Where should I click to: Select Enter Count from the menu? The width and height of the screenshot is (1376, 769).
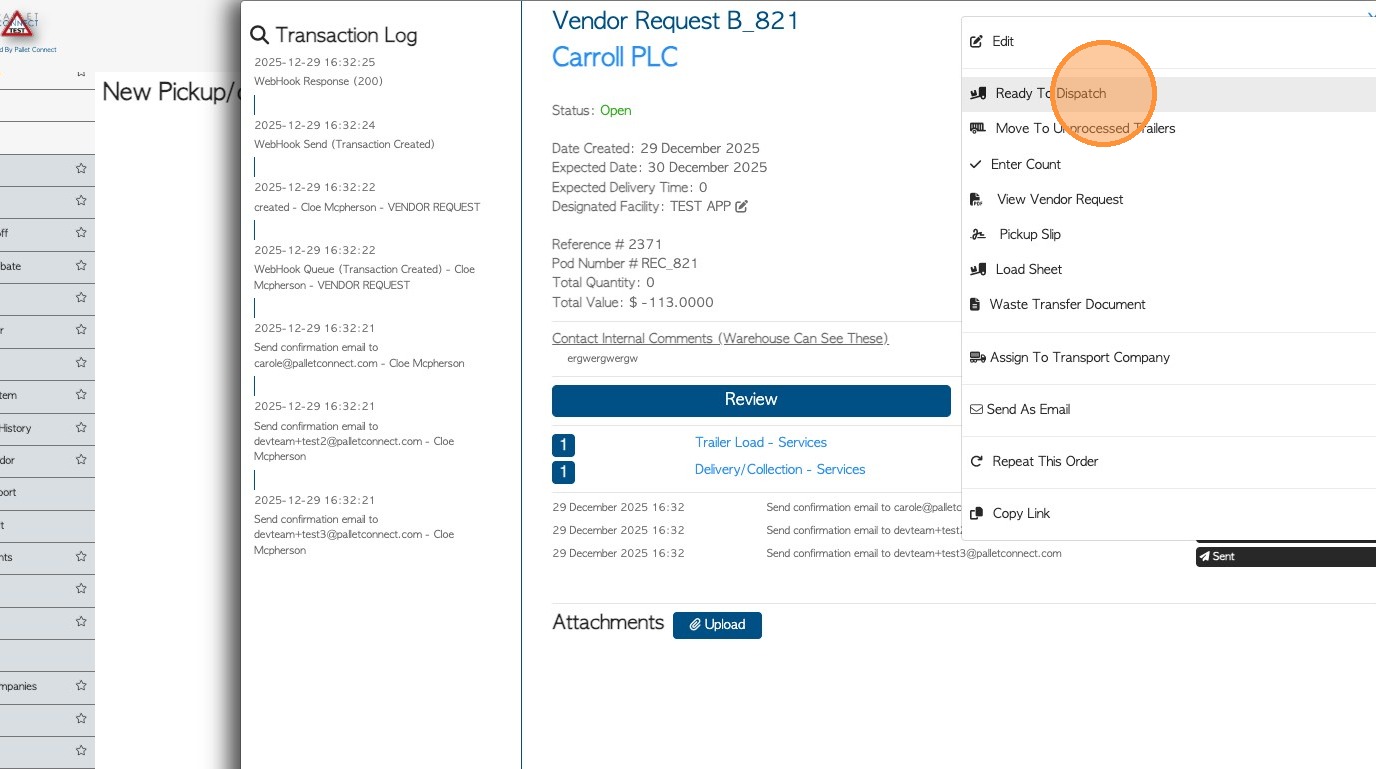(x=1025, y=165)
